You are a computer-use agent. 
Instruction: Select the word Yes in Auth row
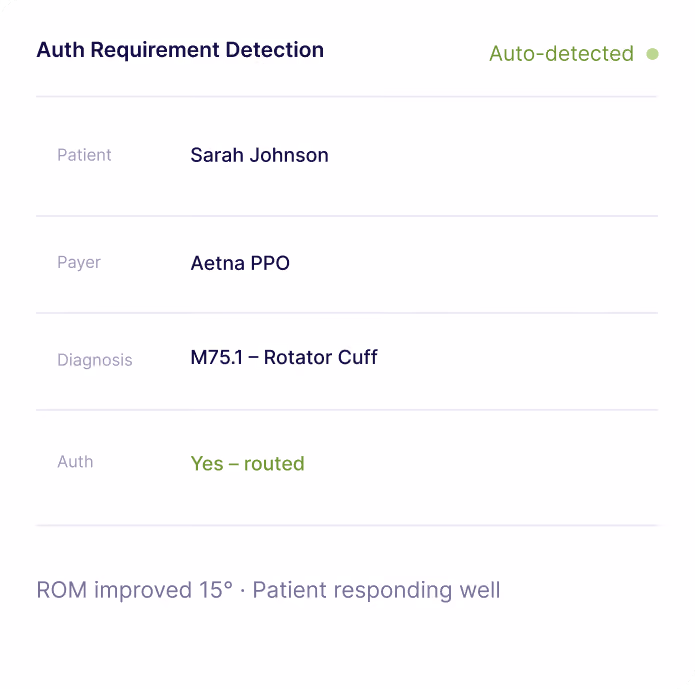pos(207,464)
